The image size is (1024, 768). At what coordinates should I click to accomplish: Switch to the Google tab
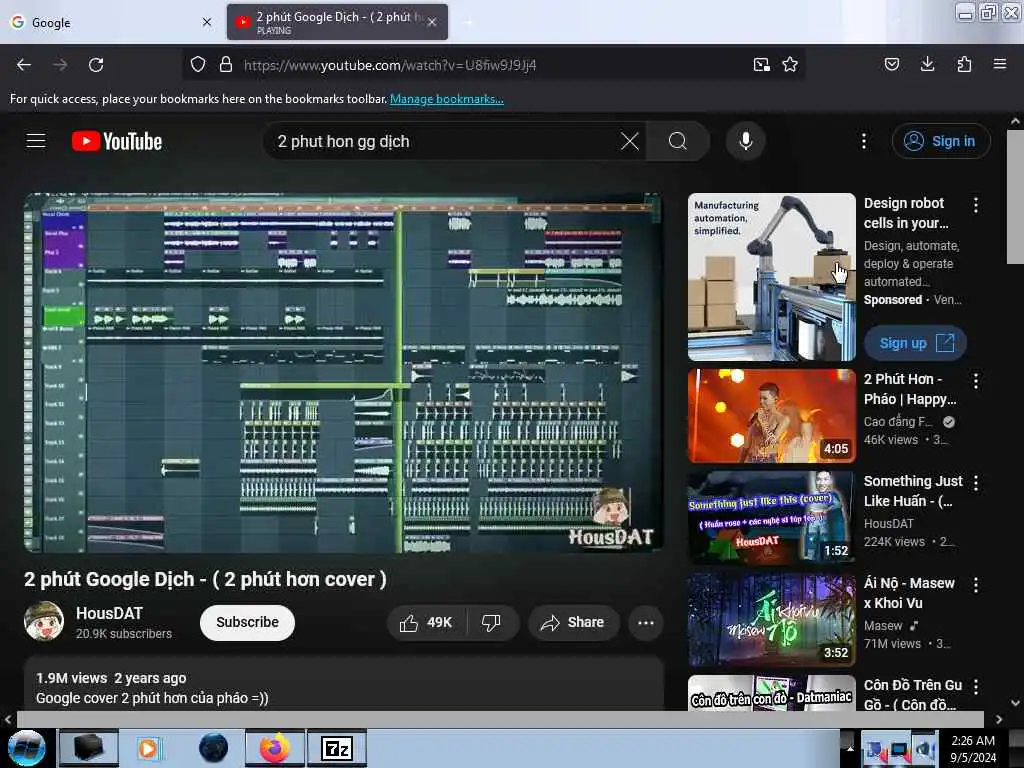pos(111,22)
